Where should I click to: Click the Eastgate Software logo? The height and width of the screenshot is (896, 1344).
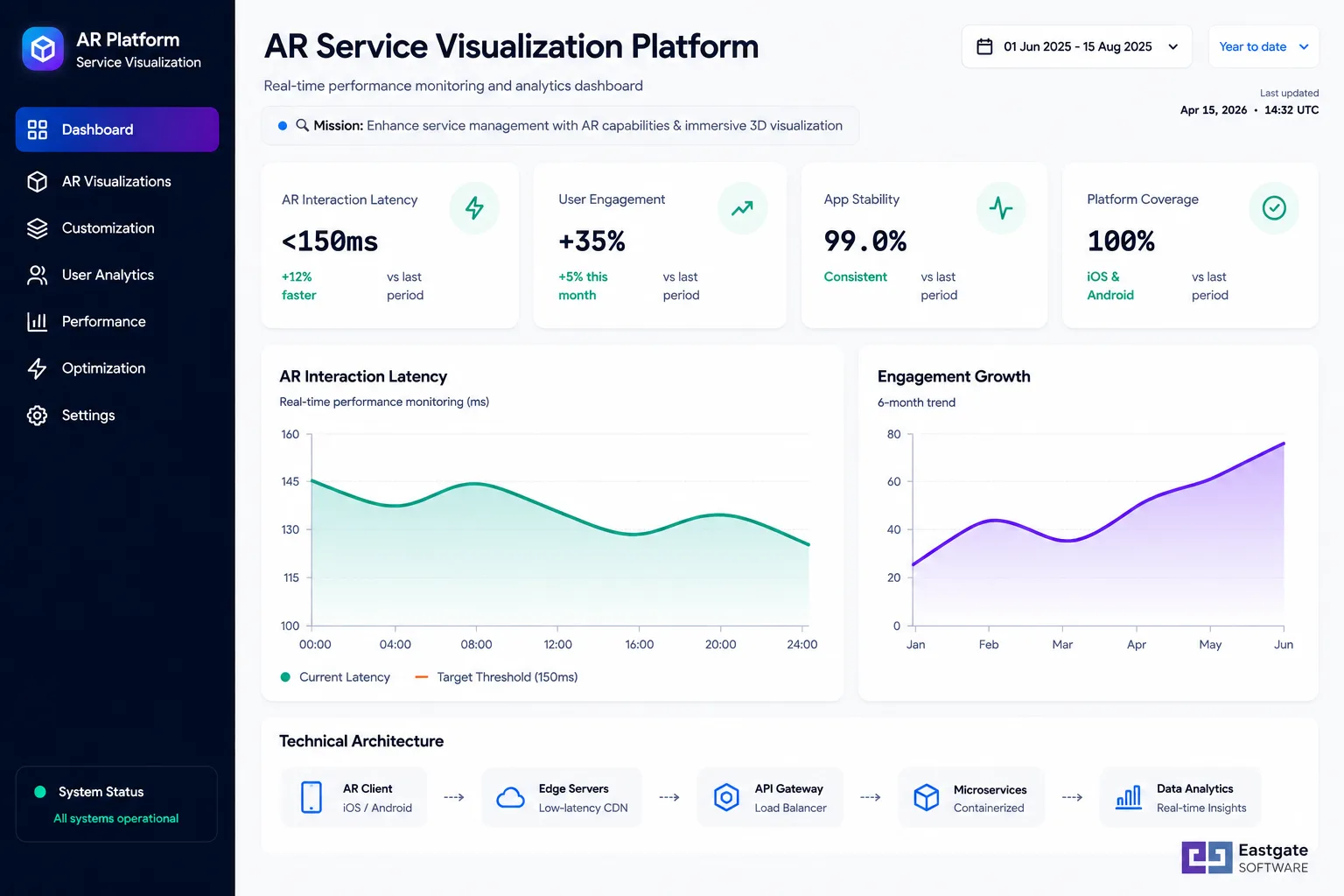(x=1245, y=857)
